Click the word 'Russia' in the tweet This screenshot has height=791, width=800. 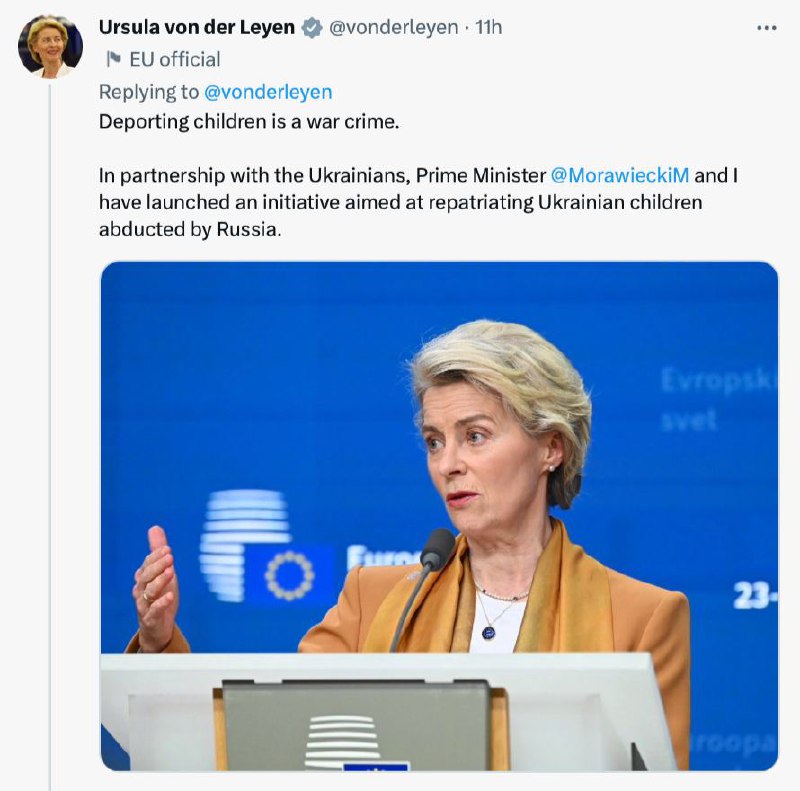click(246, 228)
